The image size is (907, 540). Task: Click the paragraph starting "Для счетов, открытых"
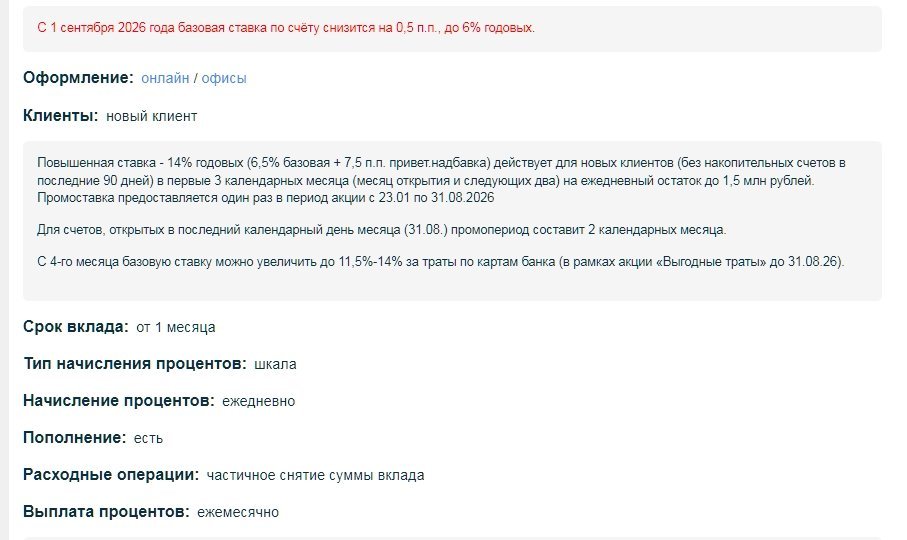pyautogui.click(x=382, y=230)
